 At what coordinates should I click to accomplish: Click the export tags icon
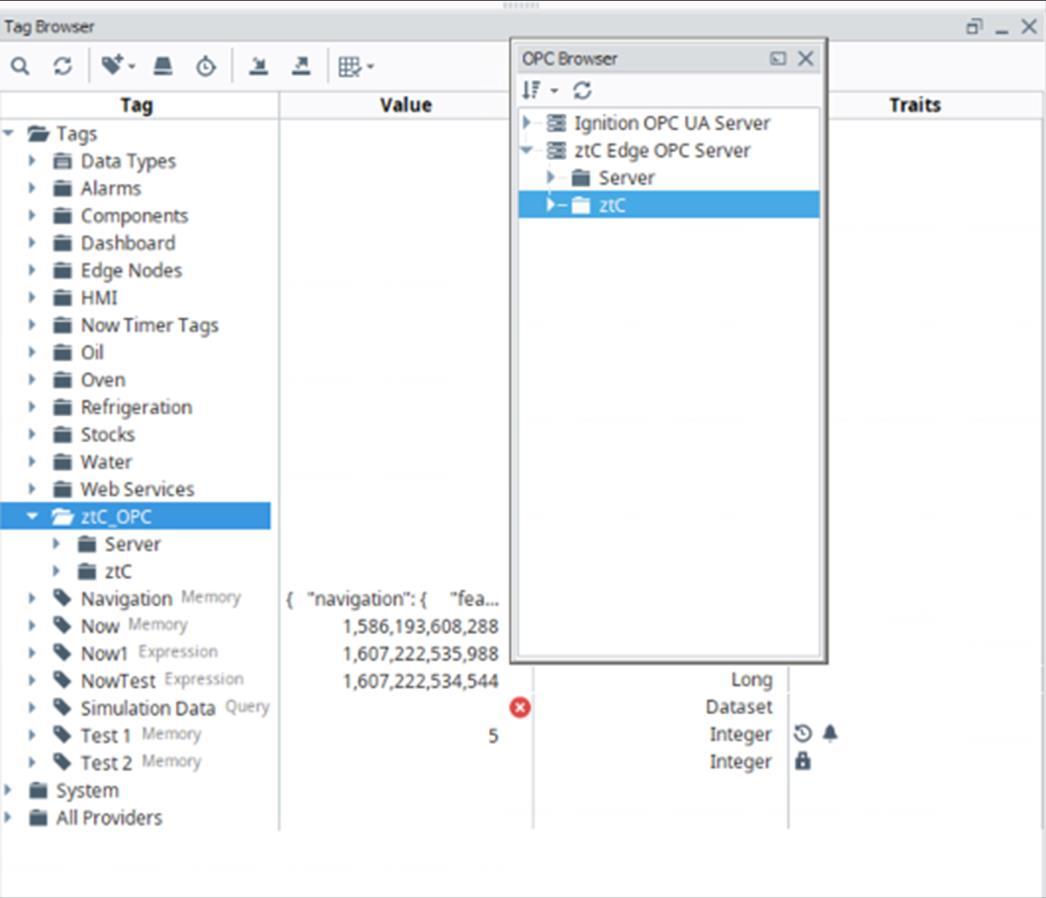click(301, 66)
